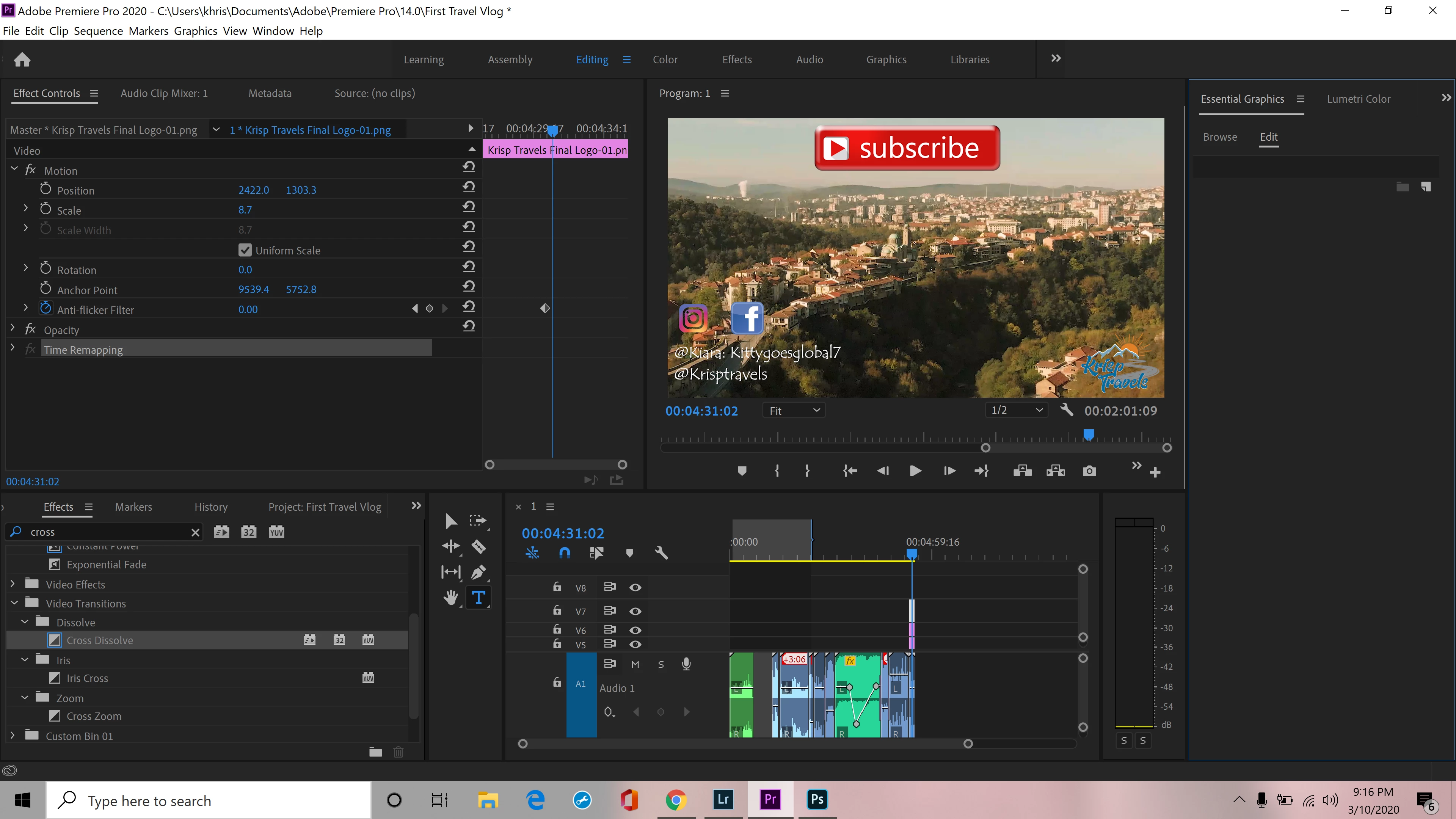Expand the Video Effects folder
Screen dimensions: 1456x819
coord(13,584)
